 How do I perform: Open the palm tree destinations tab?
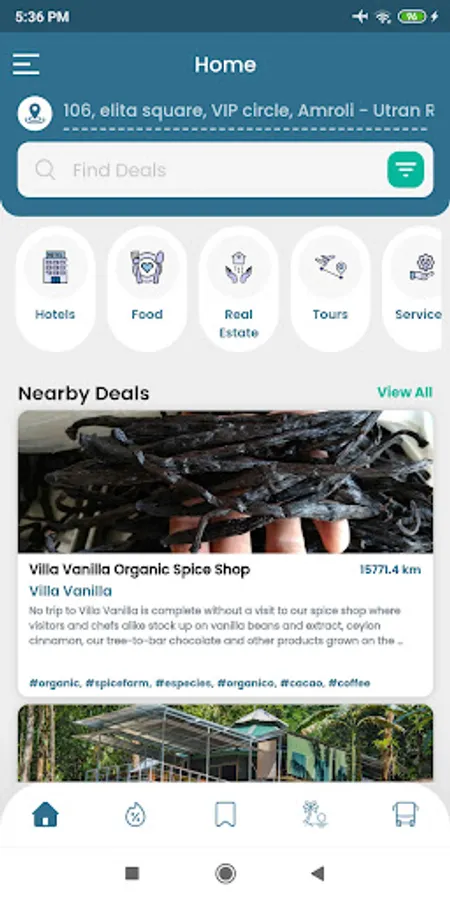click(x=315, y=814)
